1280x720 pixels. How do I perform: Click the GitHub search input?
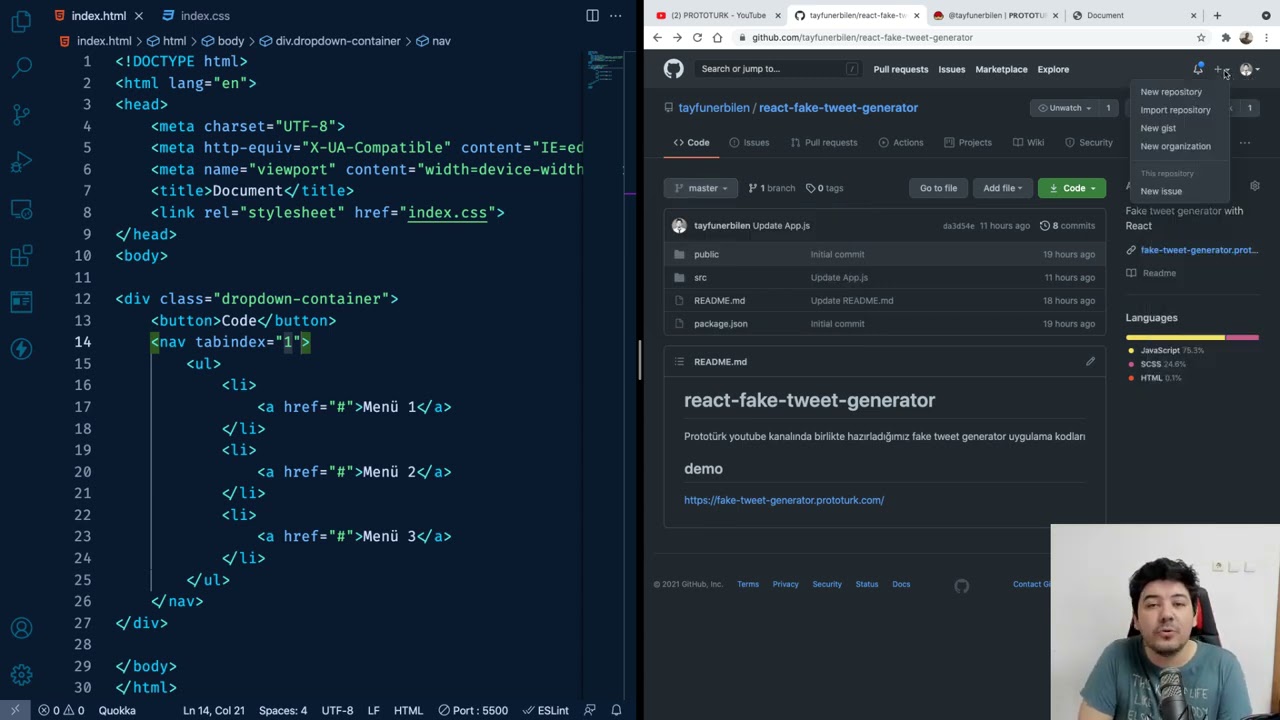[x=779, y=68]
